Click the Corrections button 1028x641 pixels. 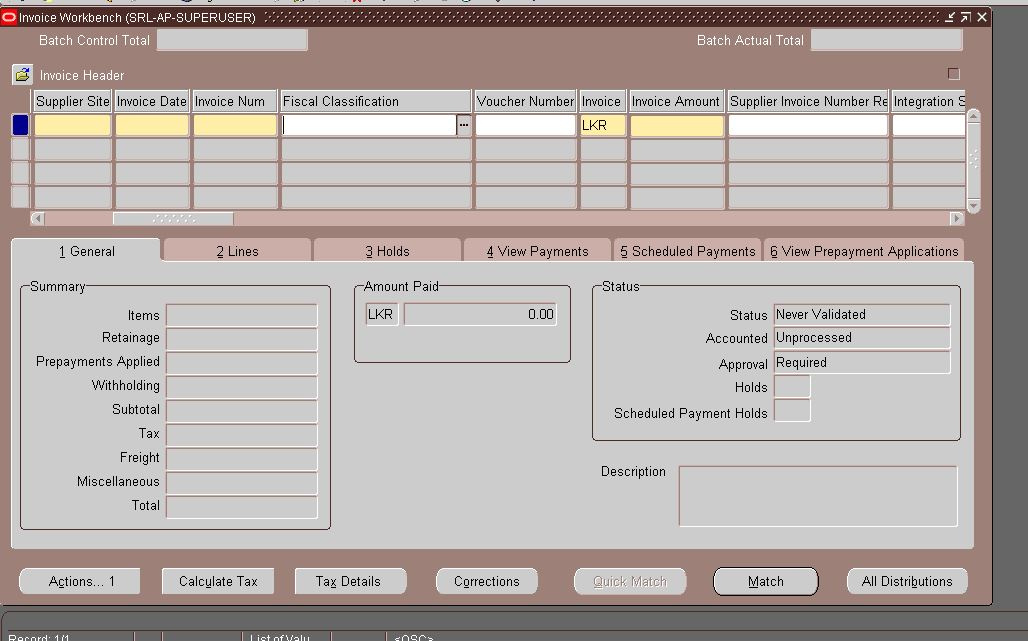[486, 581]
